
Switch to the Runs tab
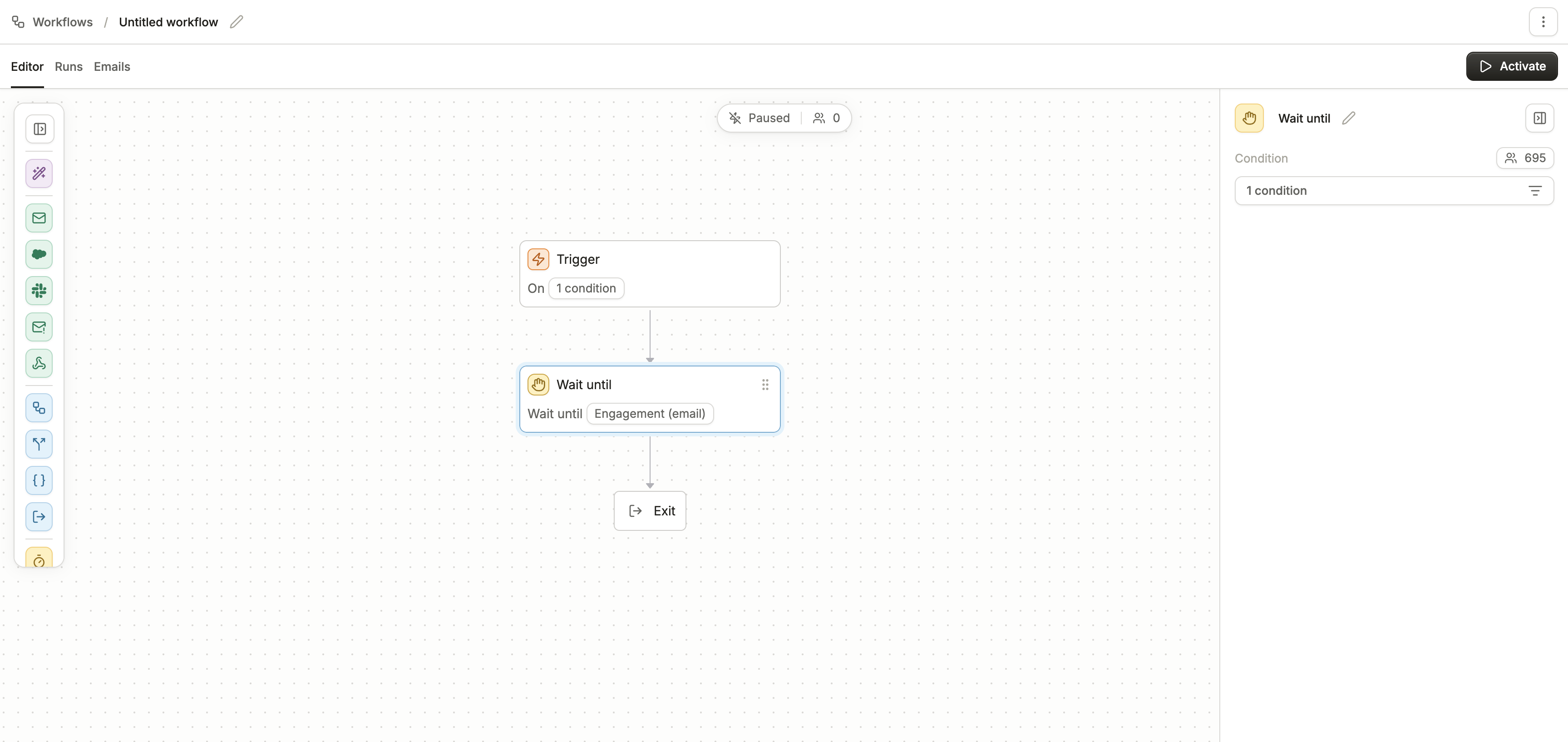68,66
